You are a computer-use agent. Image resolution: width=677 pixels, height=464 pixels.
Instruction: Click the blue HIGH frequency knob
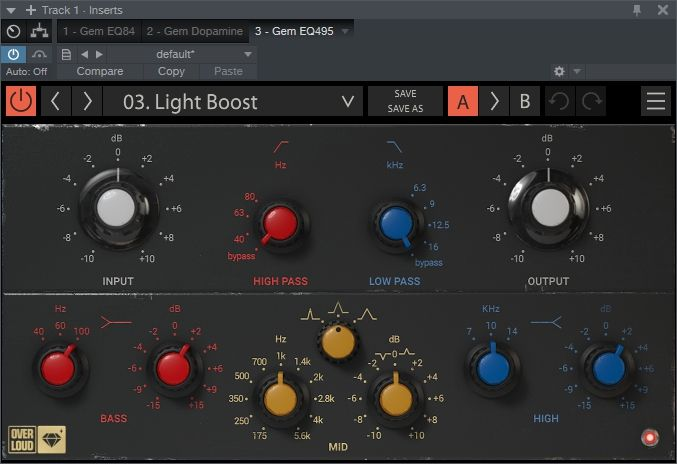(493, 369)
